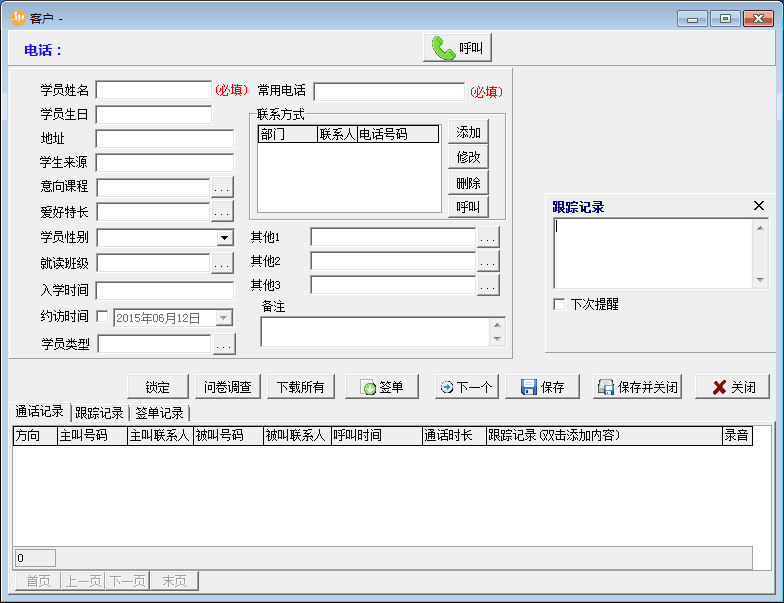
Task: Close the 跟踪记录 panel with X
Action: click(759, 206)
